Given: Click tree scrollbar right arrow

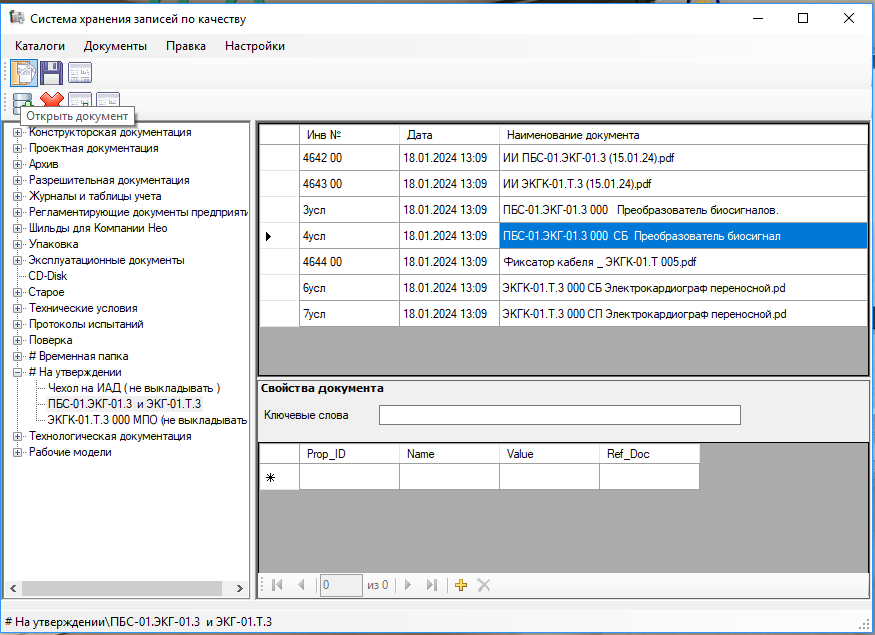Looking at the screenshot, I should [239, 589].
